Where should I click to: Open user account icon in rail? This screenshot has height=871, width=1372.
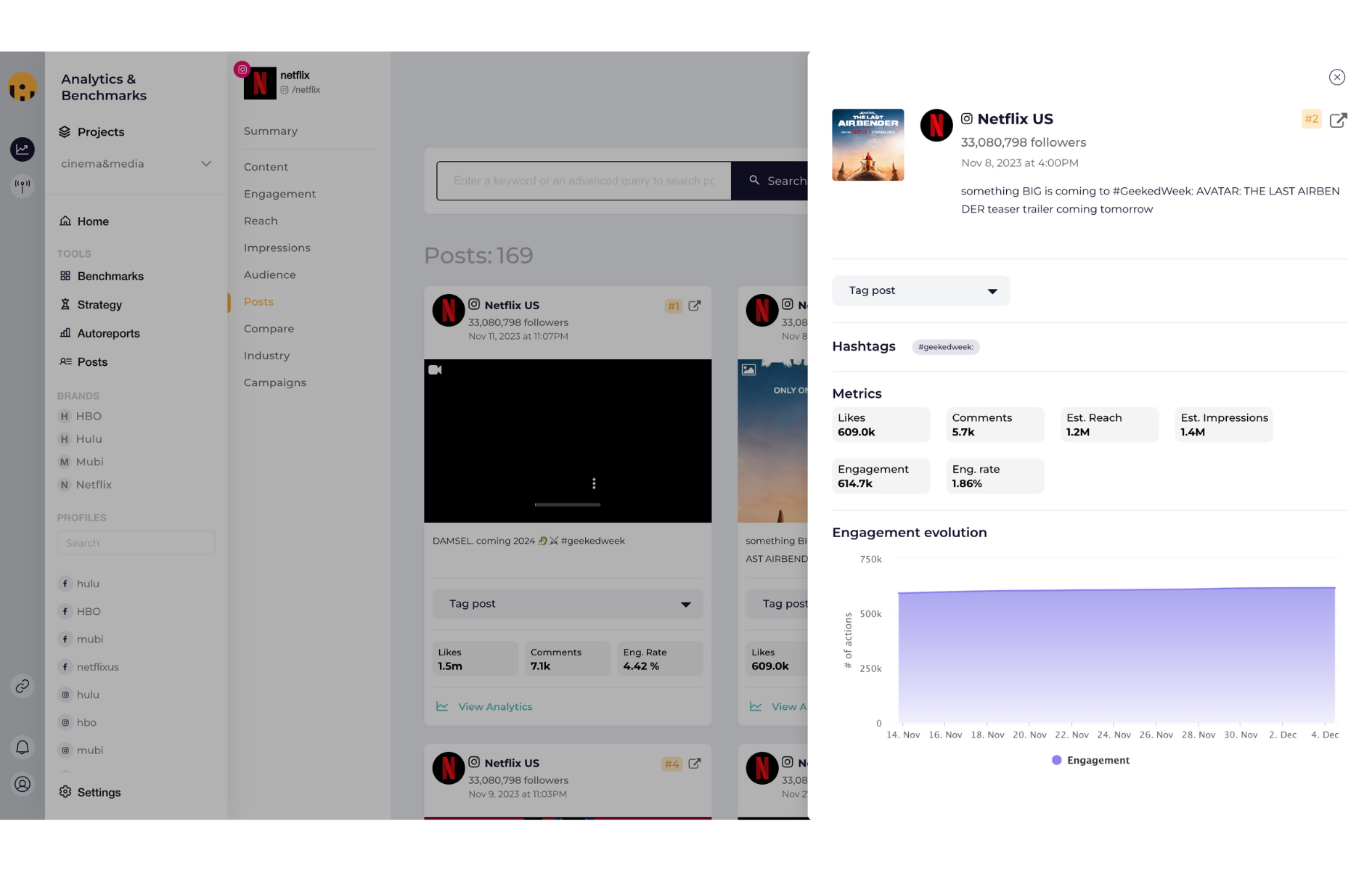[23, 784]
